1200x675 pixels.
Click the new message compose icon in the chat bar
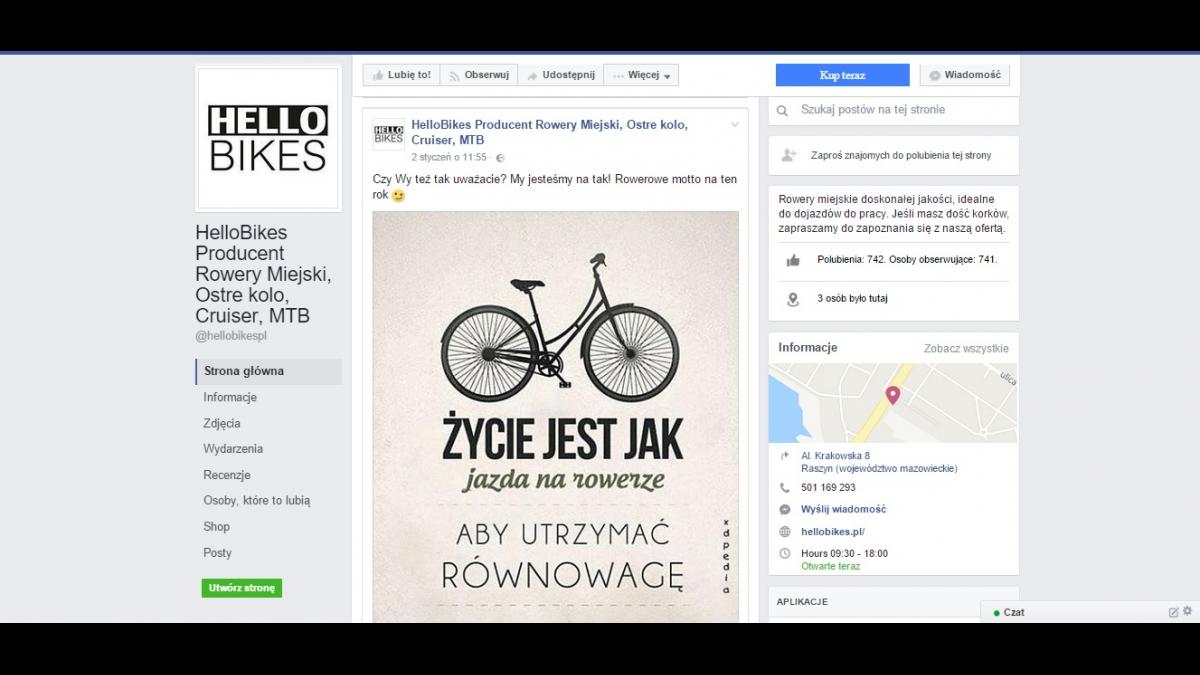[x=1173, y=612]
